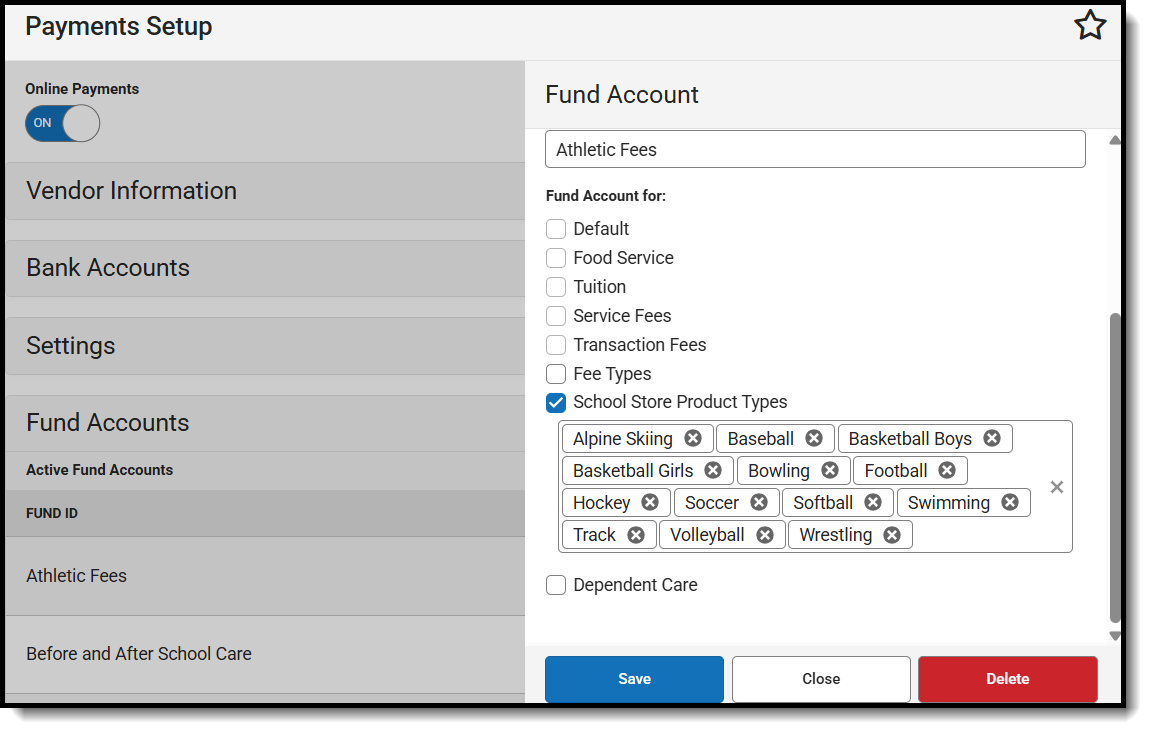Viewport: 1151px width, 733px height.
Task: Uncheck the School Store Product Types option
Action: point(556,403)
